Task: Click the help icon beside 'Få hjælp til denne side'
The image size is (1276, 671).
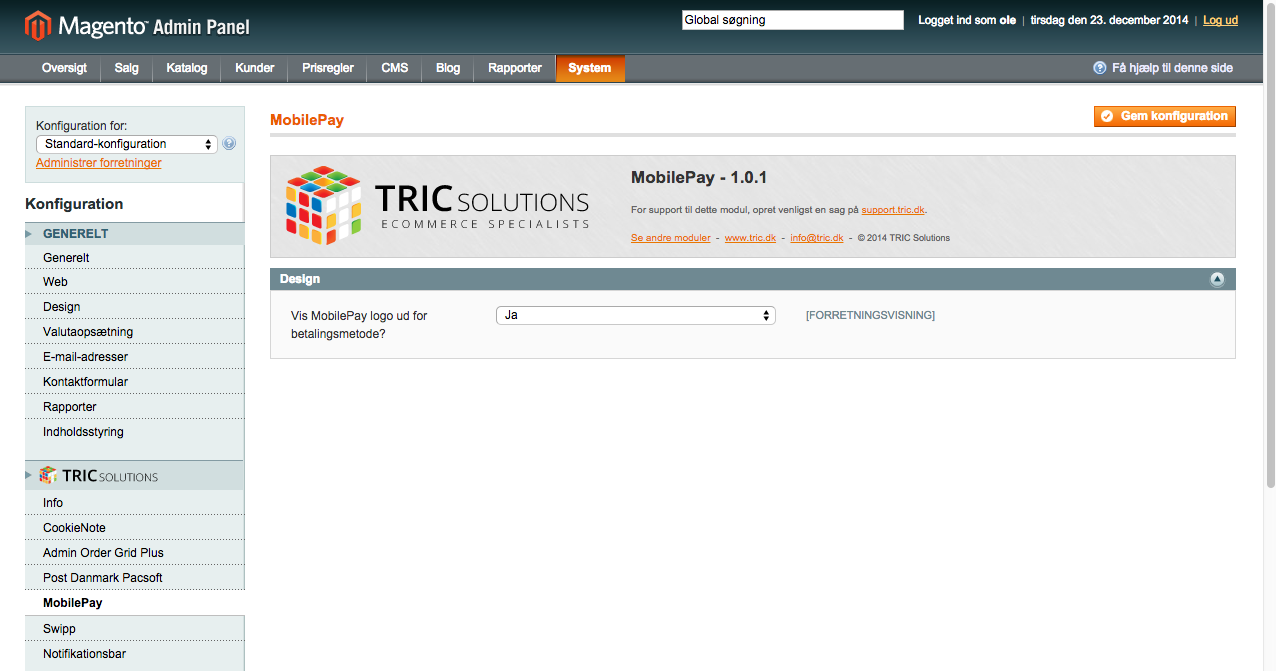Action: coord(1100,68)
